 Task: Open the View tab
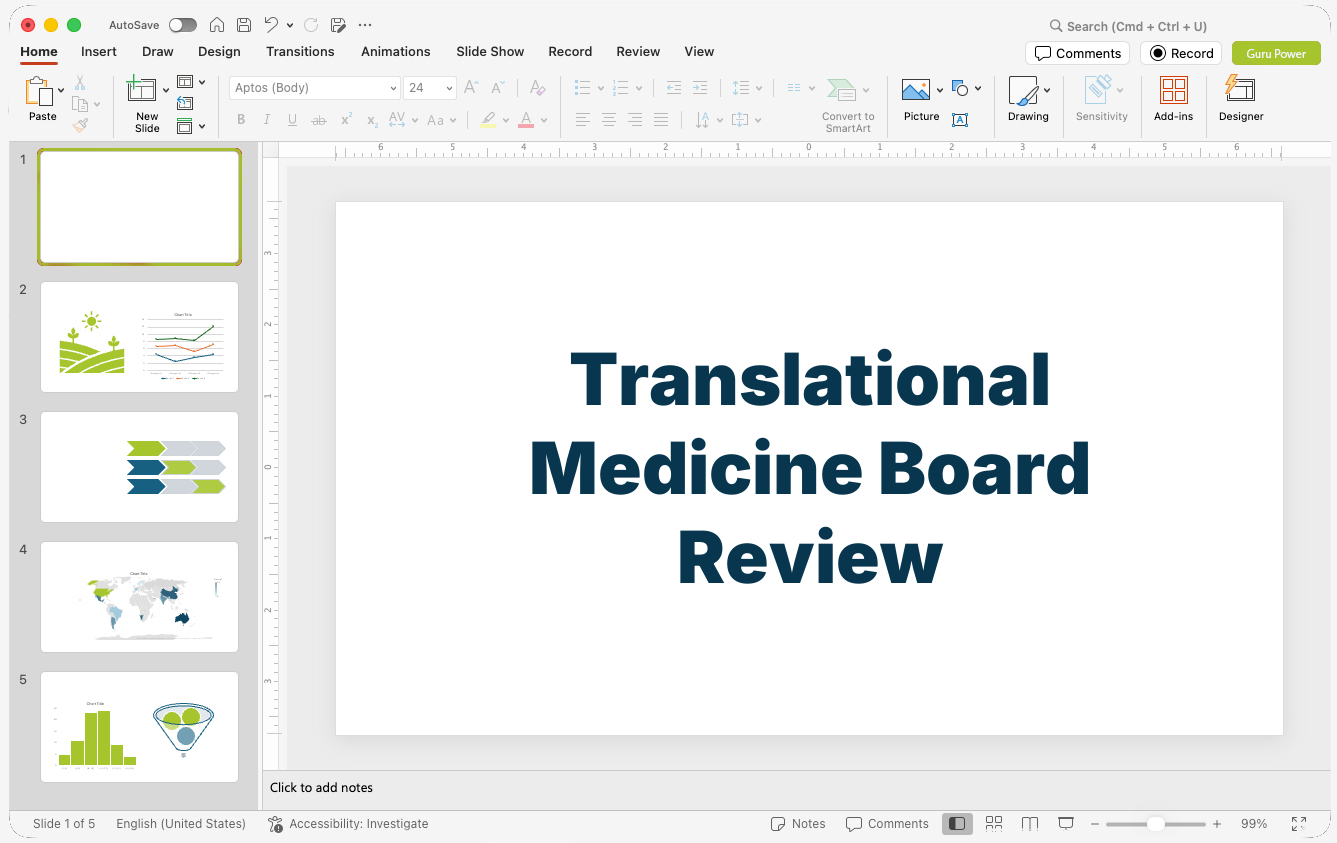[x=699, y=52]
